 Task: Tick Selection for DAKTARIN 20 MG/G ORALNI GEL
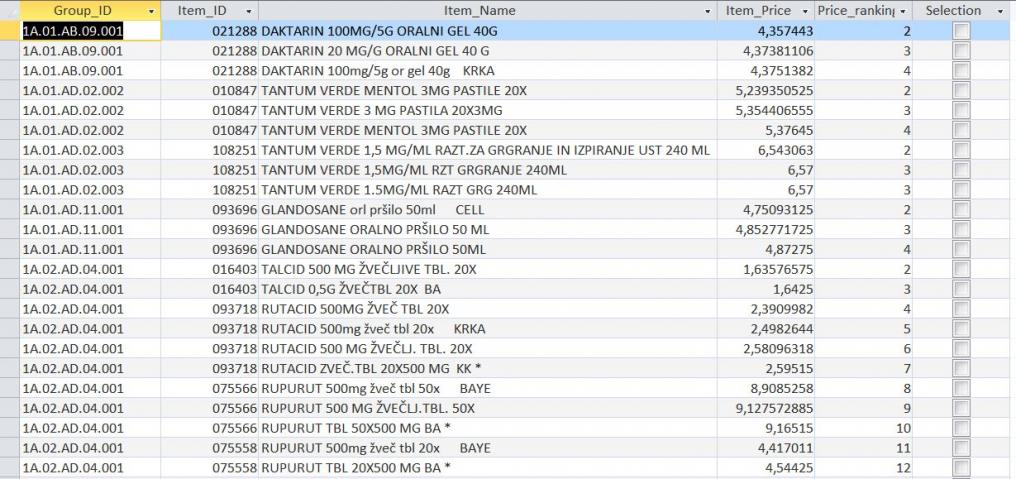(x=961, y=51)
